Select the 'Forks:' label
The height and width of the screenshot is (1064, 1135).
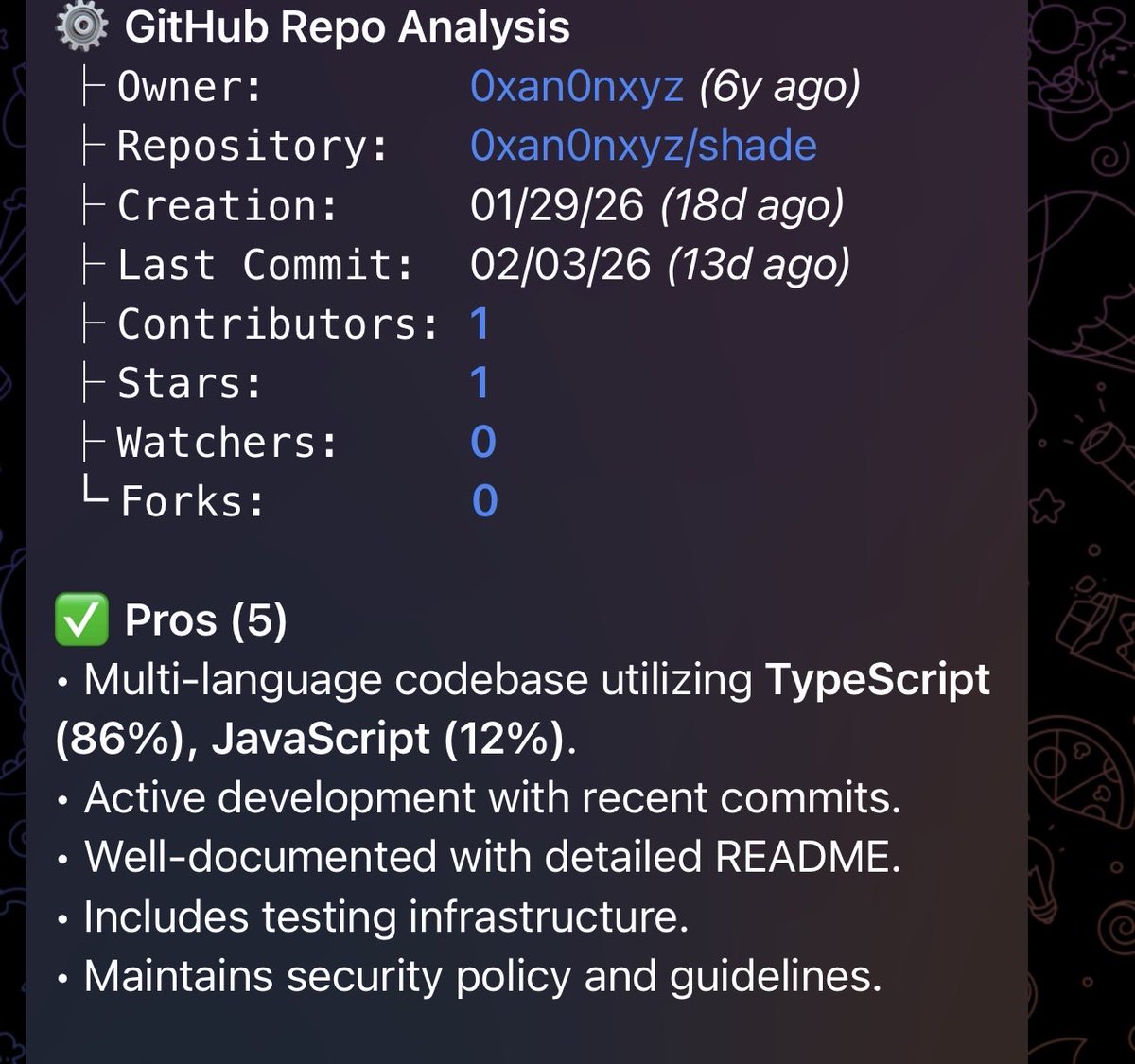[x=193, y=501]
